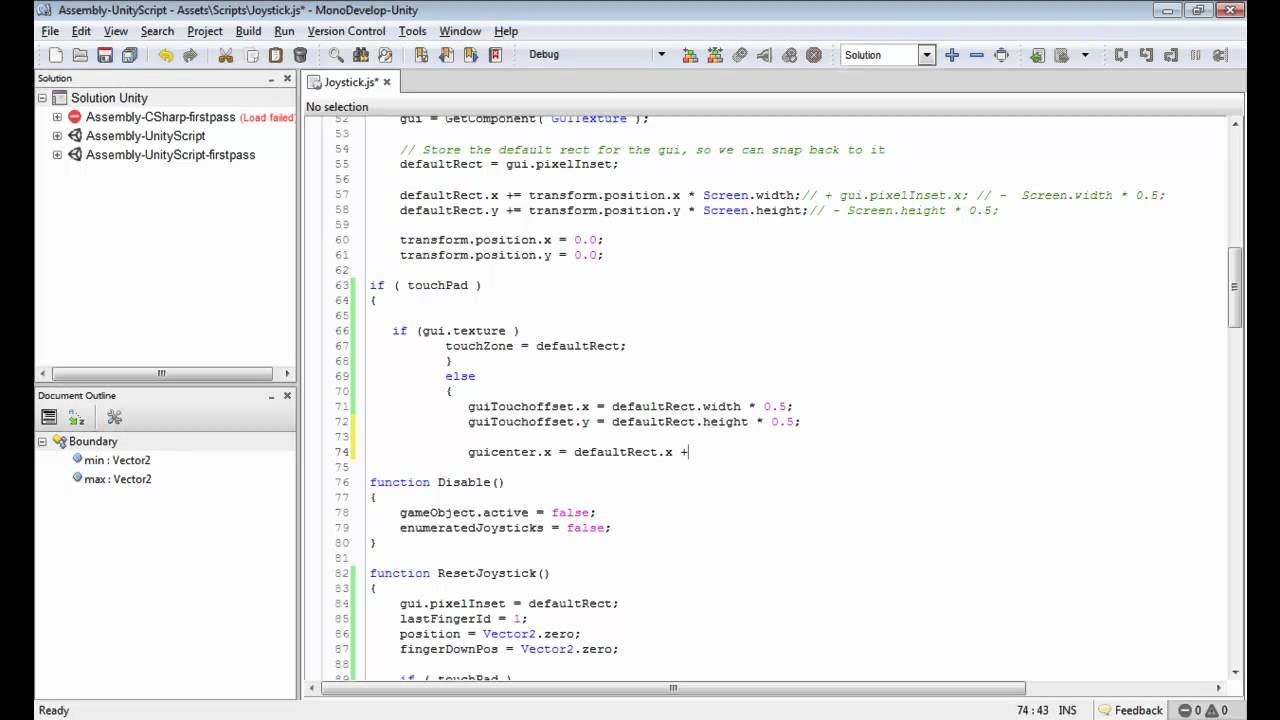Screen dimensions: 1280x720
Task: Click Solution panel horizontal scrollbar thumb
Action: click(160, 373)
